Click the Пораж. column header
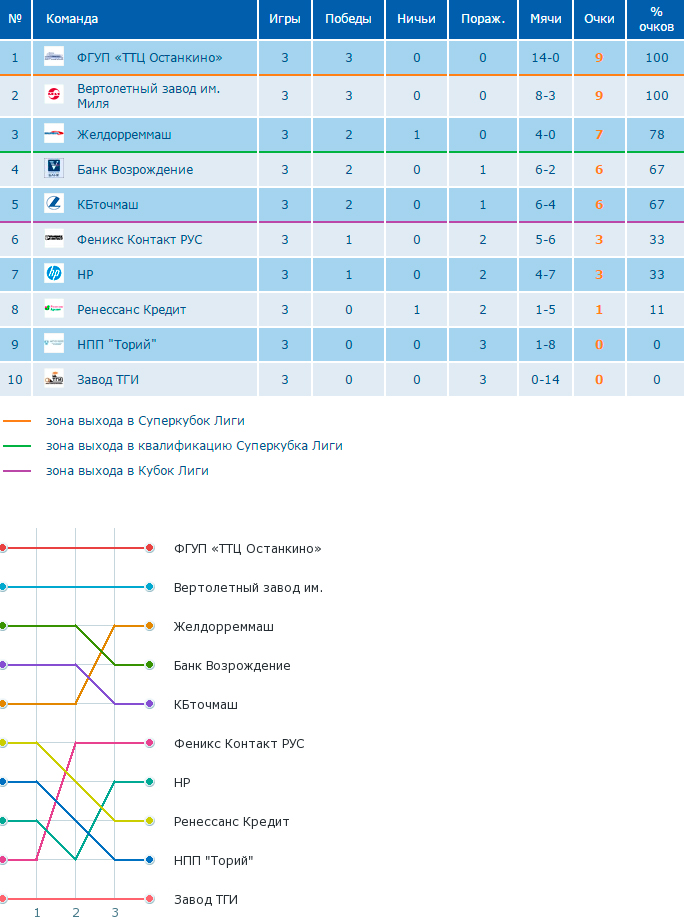684x920 pixels. tap(483, 19)
